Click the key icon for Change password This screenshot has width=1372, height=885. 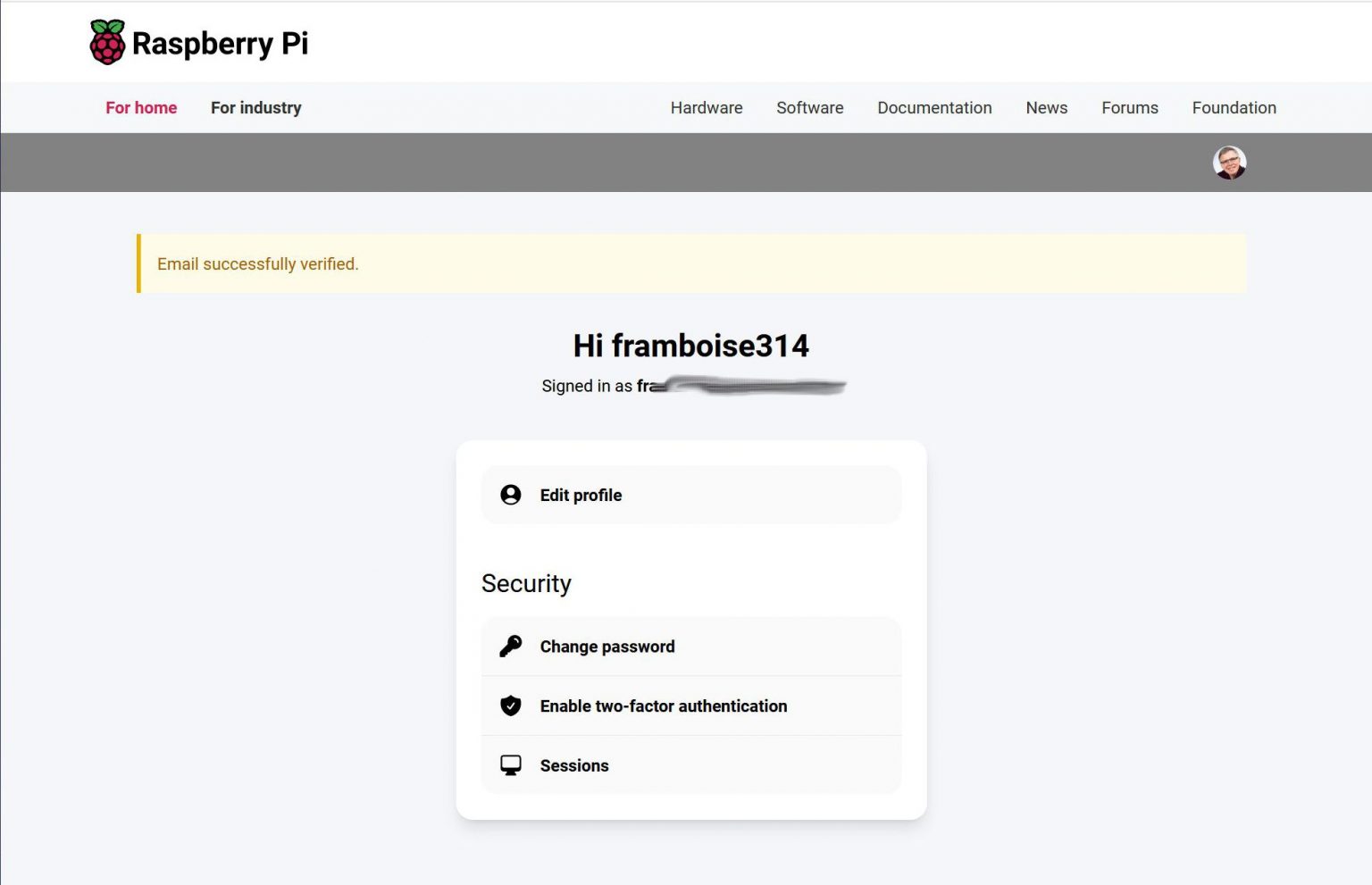tap(510, 646)
